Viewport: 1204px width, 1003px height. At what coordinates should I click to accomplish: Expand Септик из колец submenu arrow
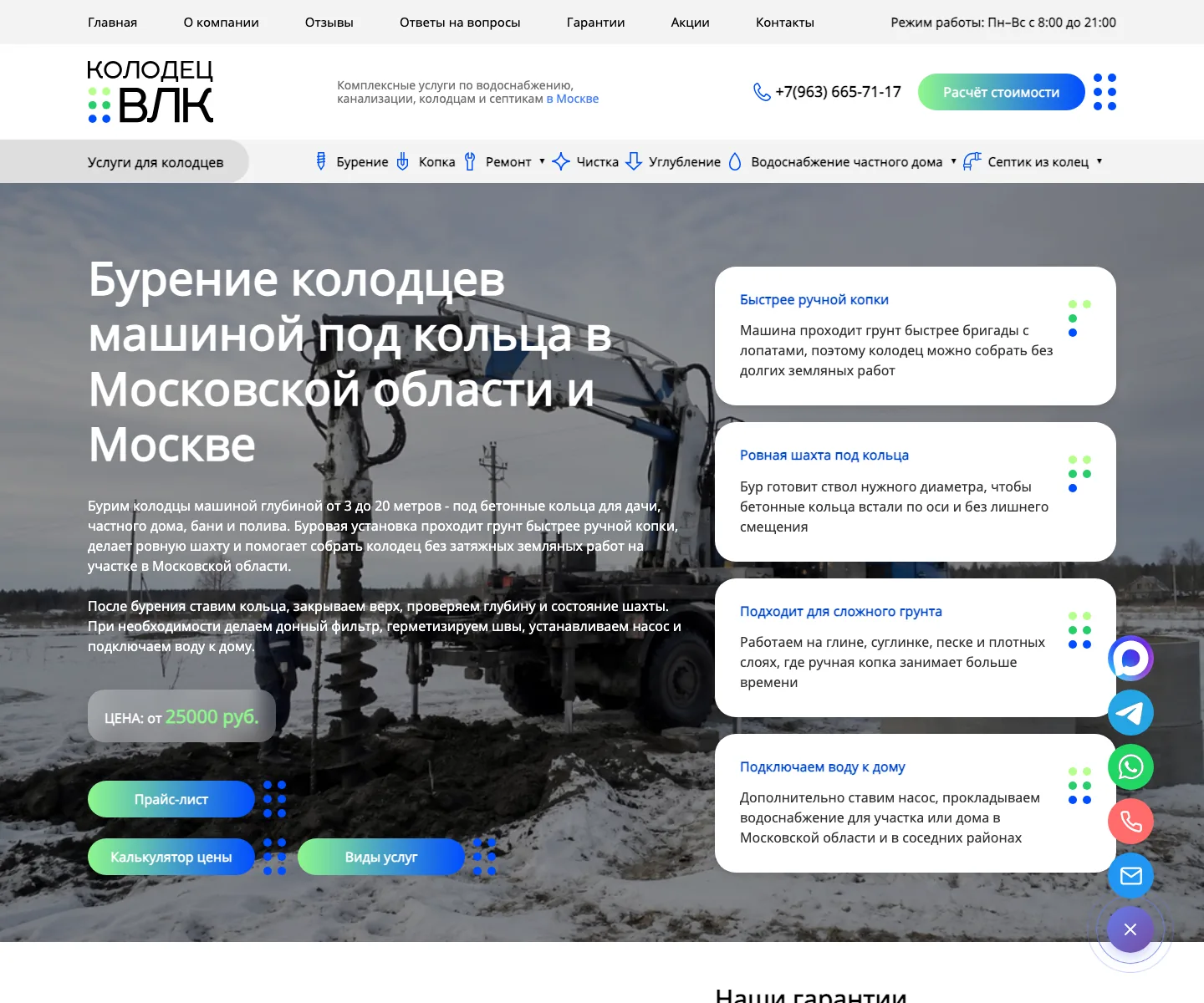pos(1099,161)
